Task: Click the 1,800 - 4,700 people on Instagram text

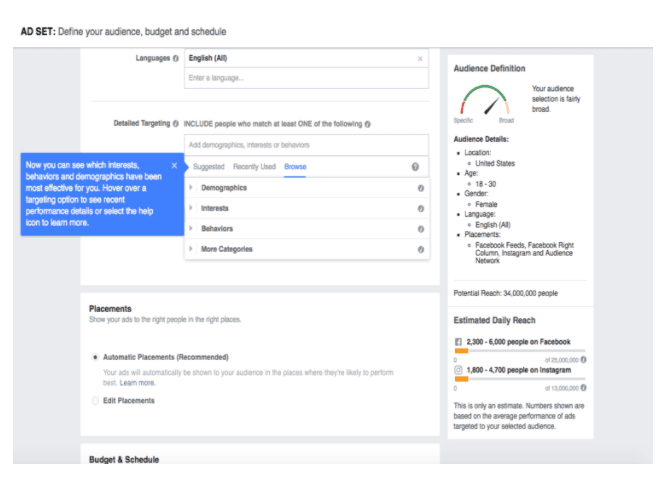Action: 519,370
